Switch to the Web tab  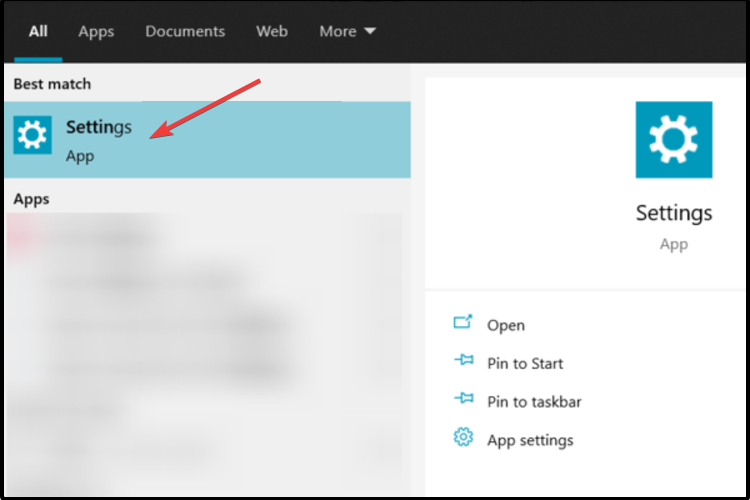click(272, 32)
